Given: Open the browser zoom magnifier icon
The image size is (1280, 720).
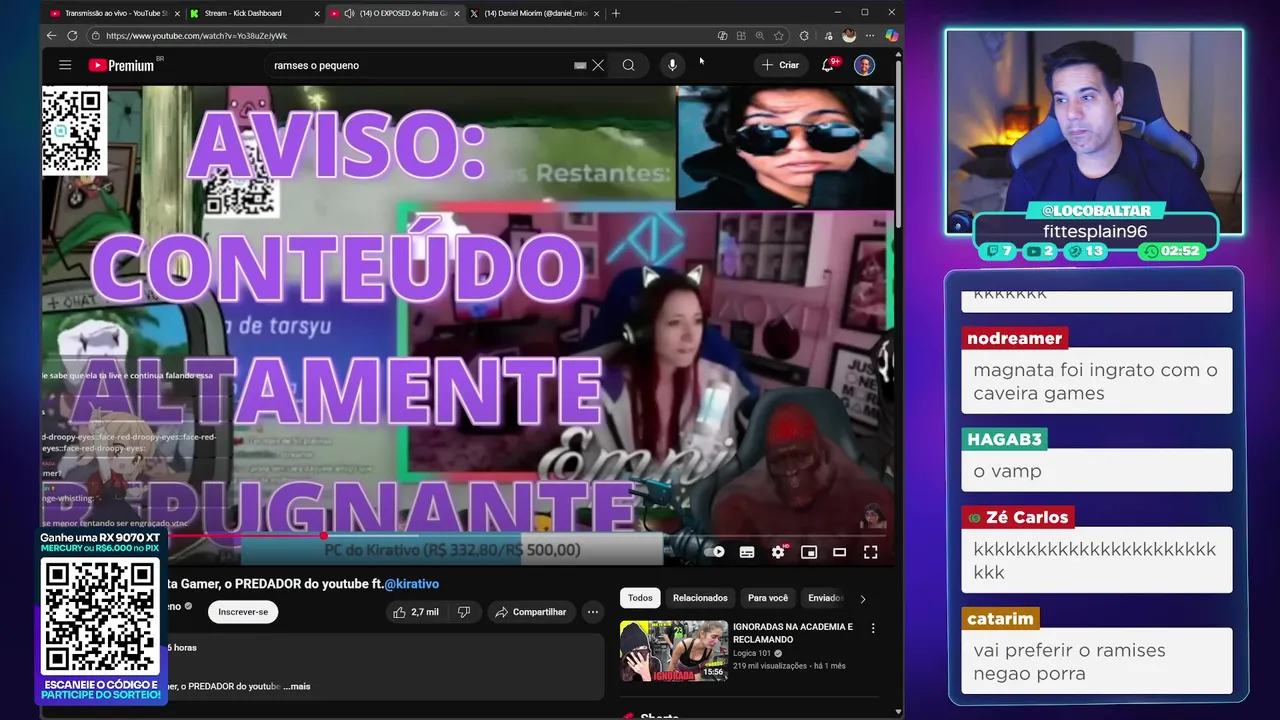Looking at the screenshot, I should 760,35.
